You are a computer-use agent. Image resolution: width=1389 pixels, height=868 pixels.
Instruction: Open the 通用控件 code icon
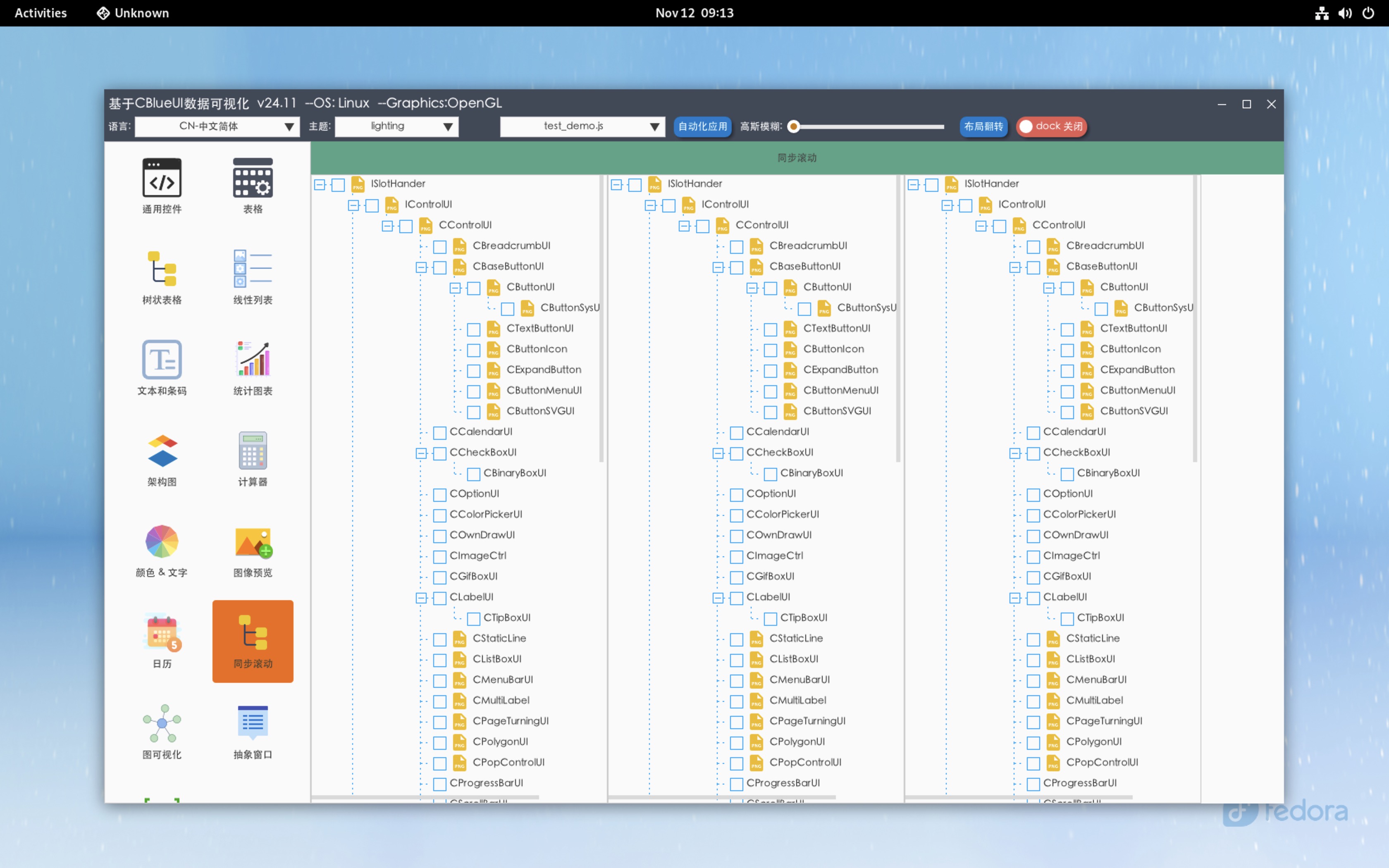pyautogui.click(x=162, y=179)
